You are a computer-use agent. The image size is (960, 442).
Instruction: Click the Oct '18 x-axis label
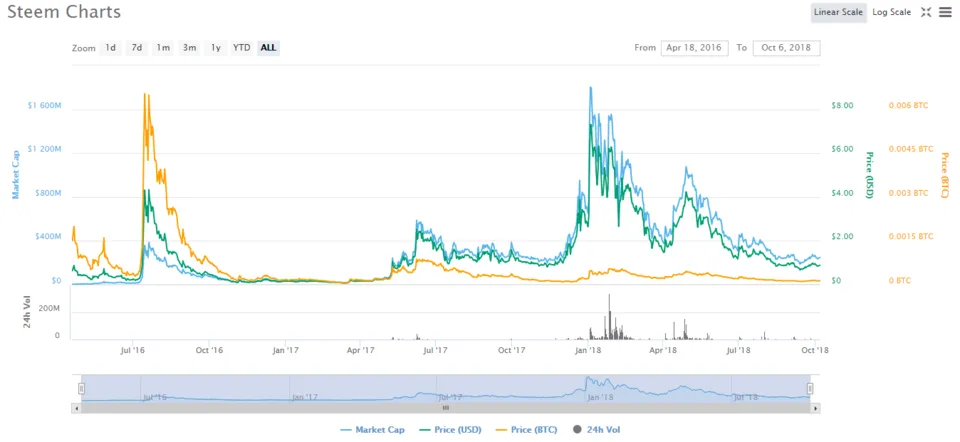tap(815, 350)
